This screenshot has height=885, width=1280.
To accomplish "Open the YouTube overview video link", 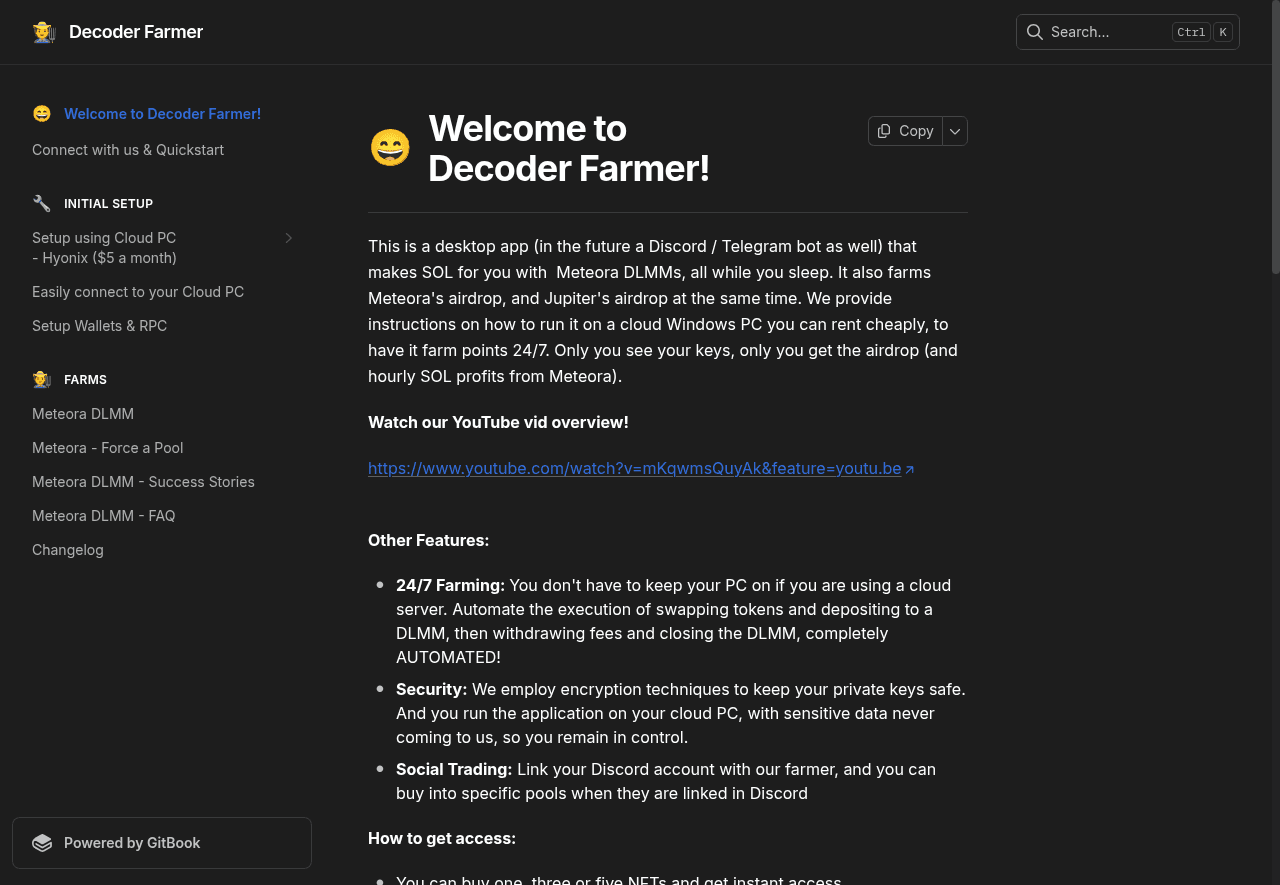I will point(634,468).
